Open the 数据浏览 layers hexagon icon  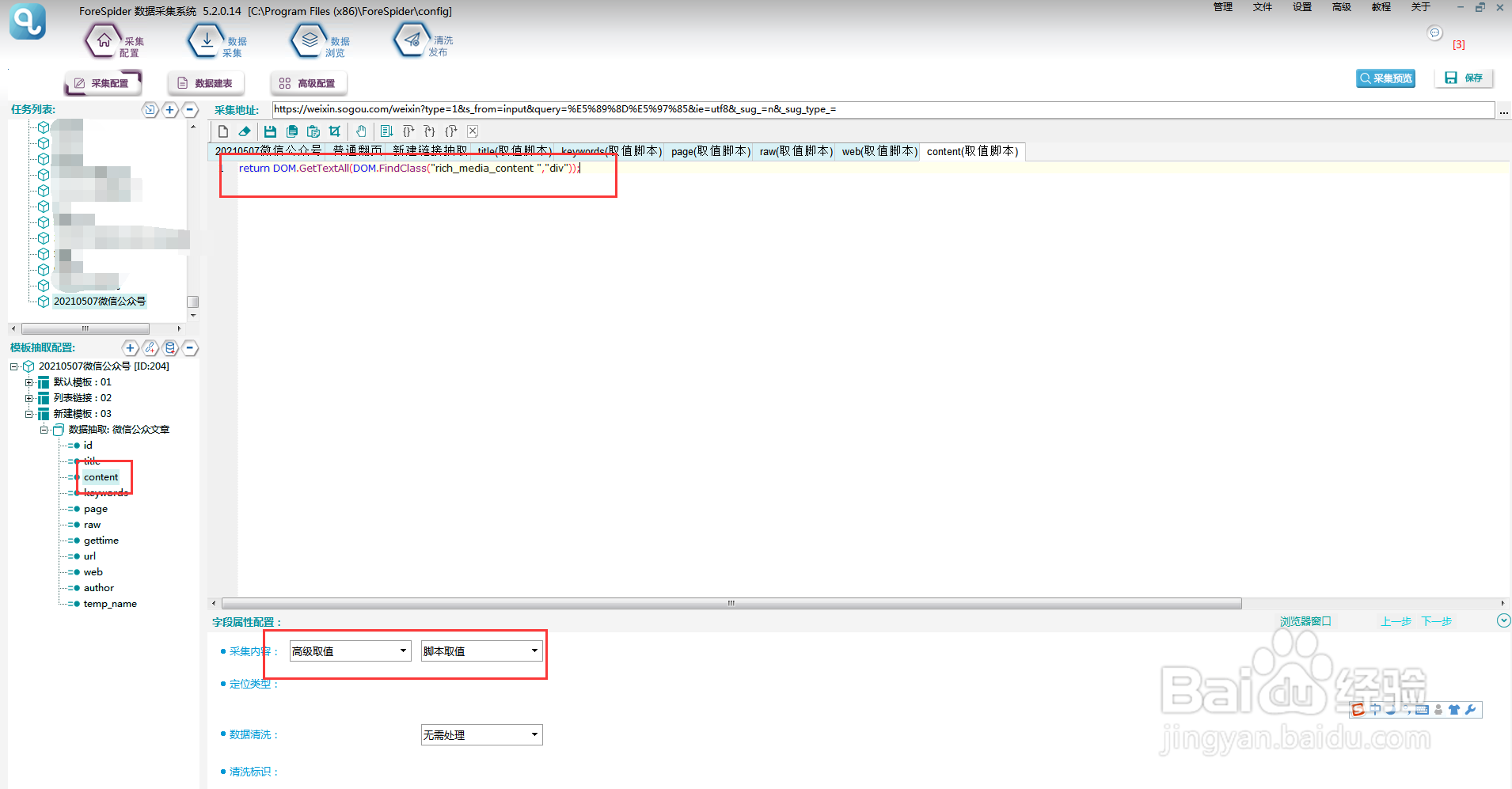(310, 40)
